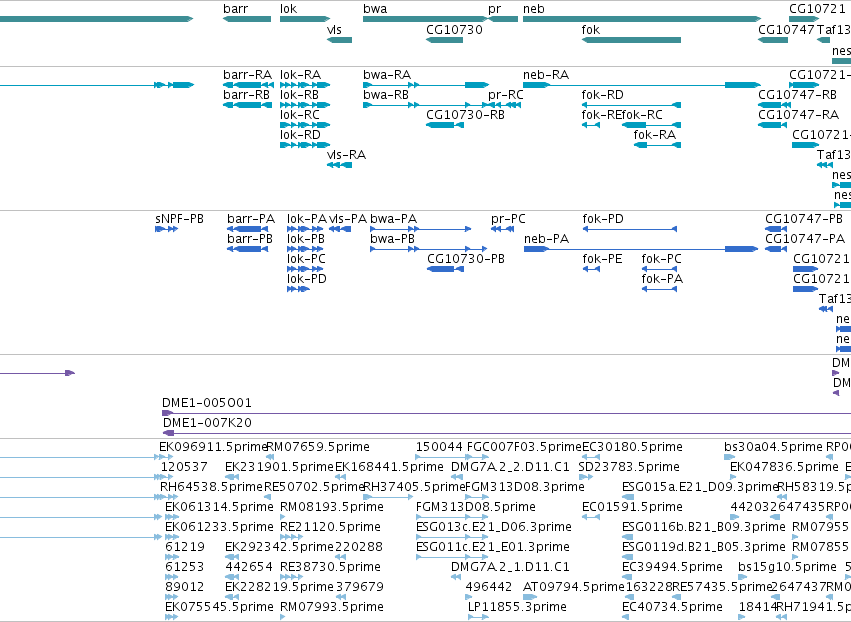Click the pr-RC transcript label
The height and width of the screenshot is (622, 851).
(506, 94)
